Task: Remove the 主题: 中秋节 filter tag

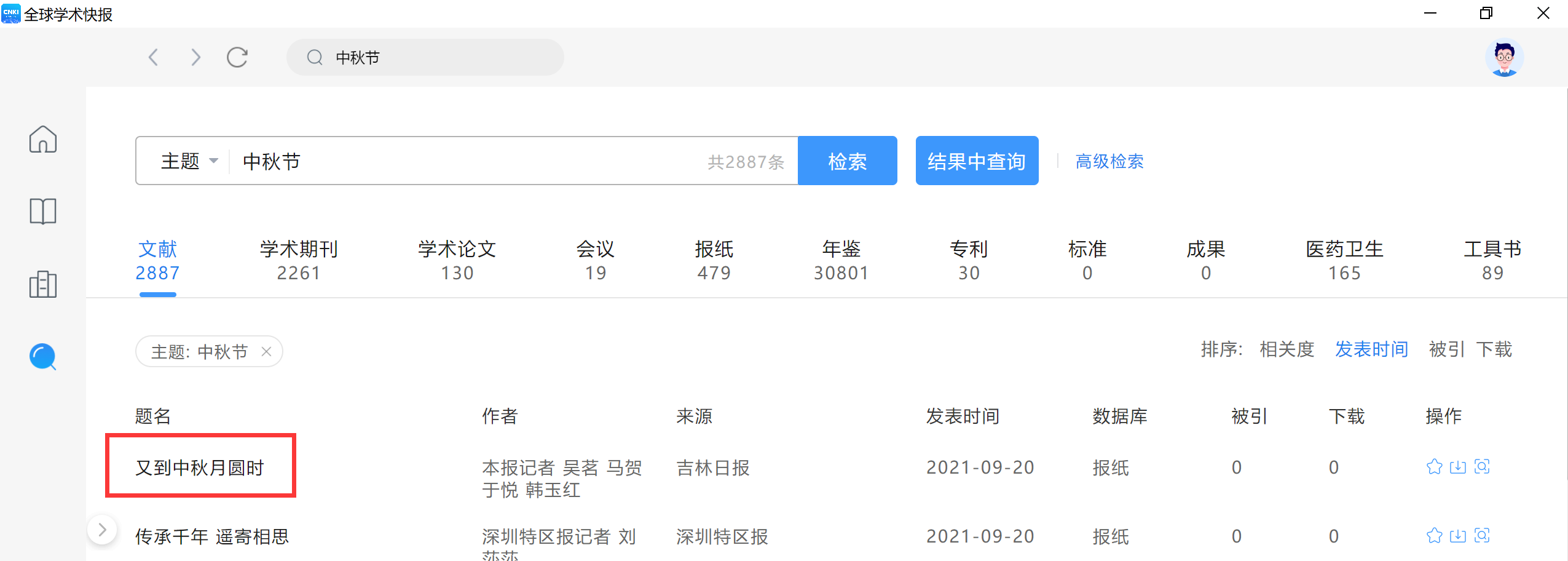Action: [266, 351]
